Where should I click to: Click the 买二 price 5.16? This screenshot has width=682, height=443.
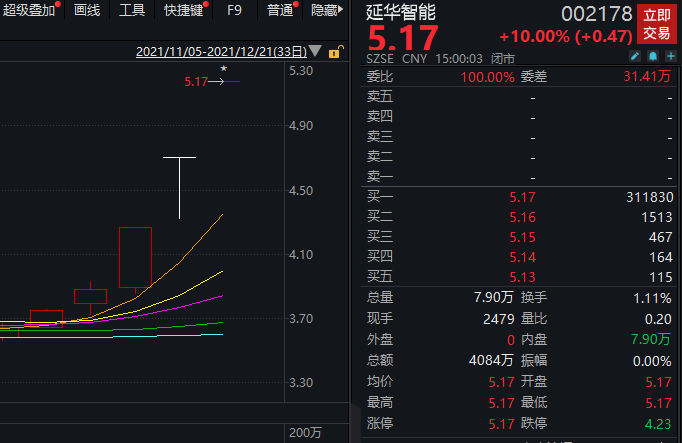pos(522,217)
